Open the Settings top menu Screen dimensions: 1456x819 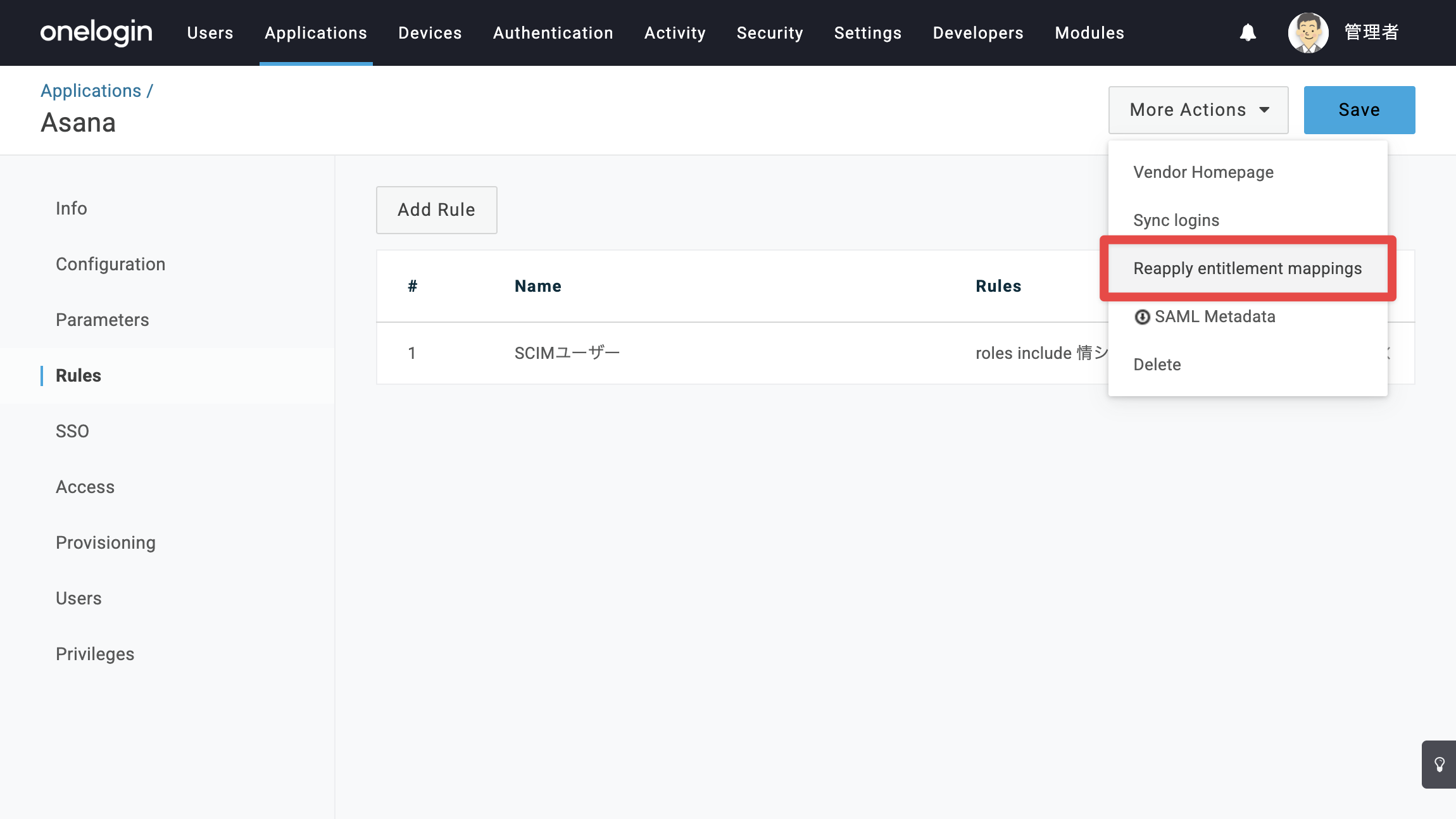tap(868, 33)
